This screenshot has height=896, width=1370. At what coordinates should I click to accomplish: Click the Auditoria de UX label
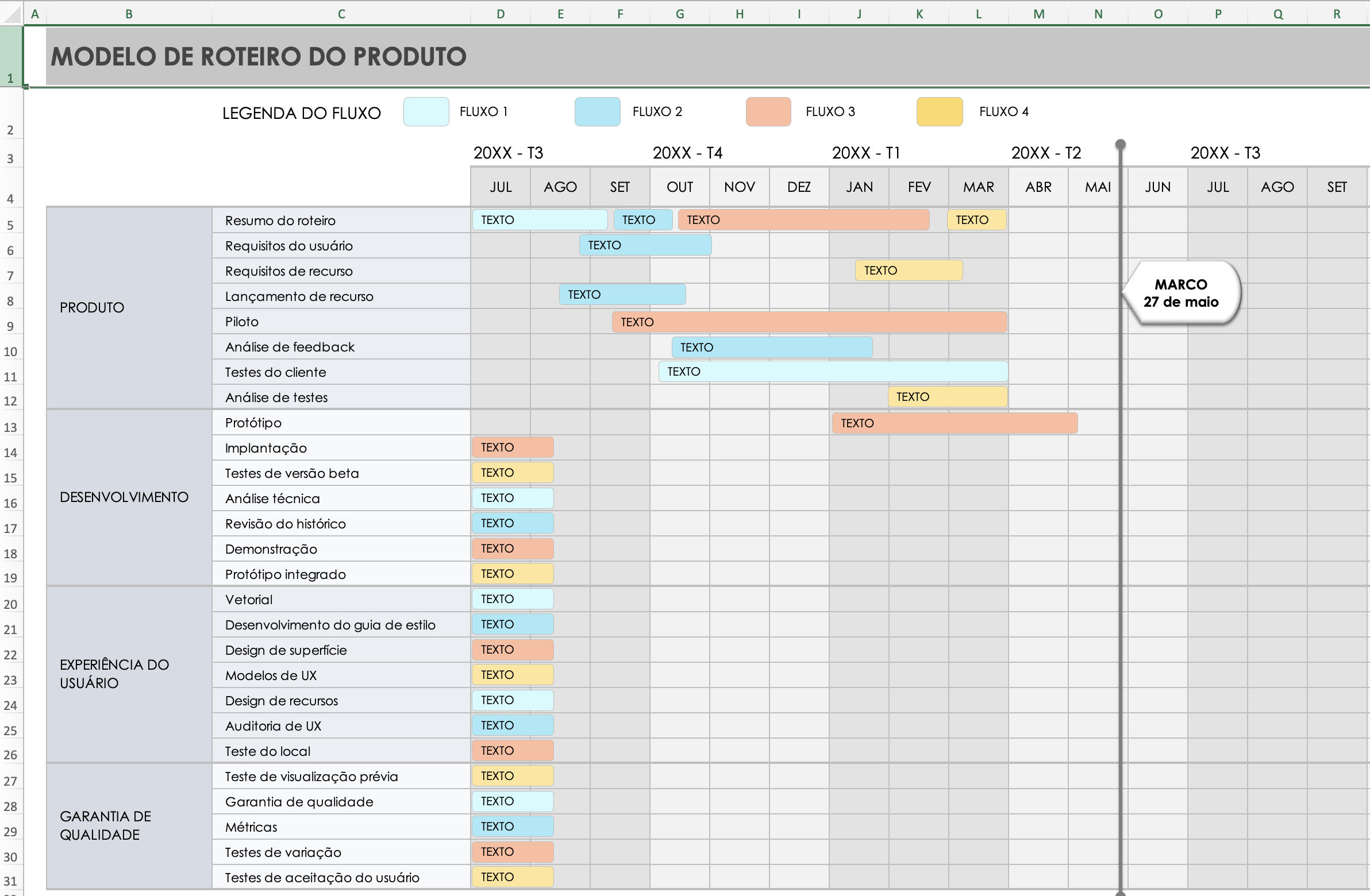[x=274, y=726]
